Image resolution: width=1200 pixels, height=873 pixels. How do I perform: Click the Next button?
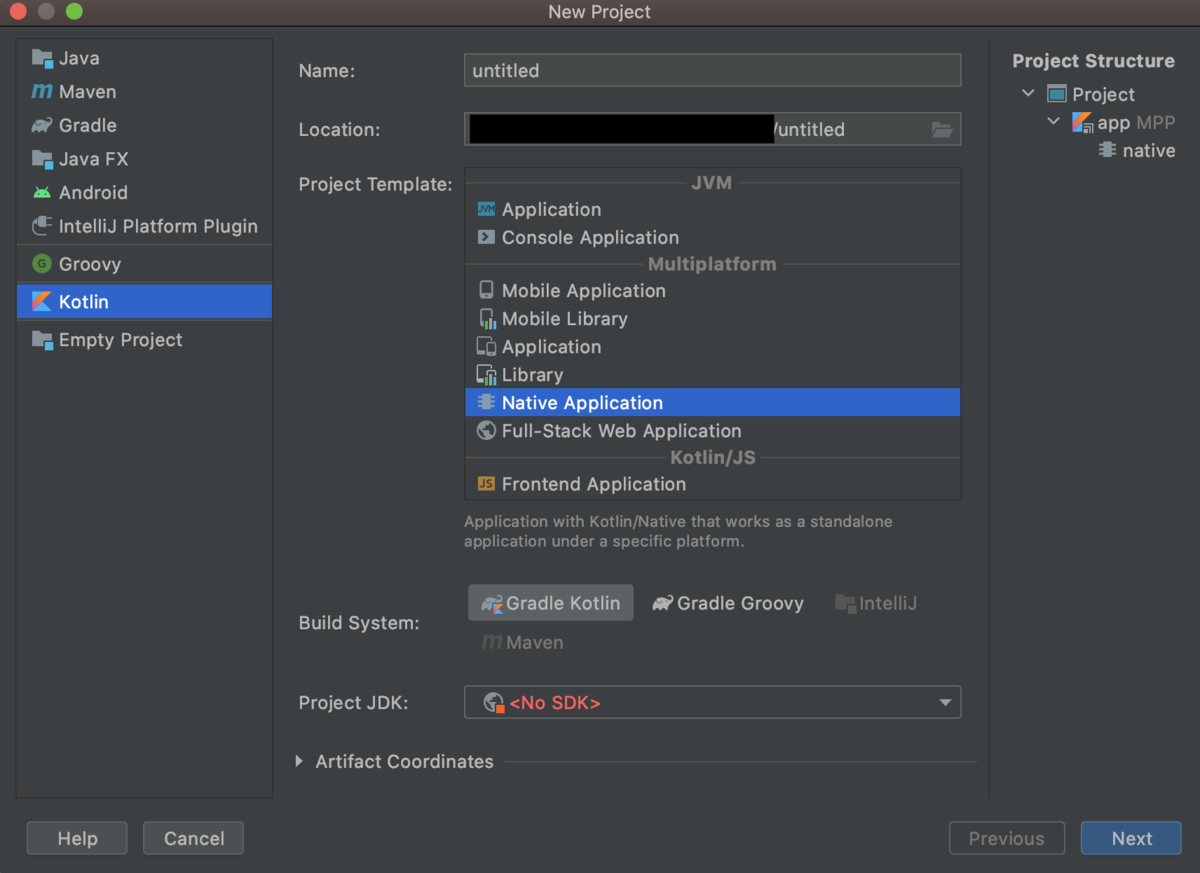pyautogui.click(x=1131, y=838)
